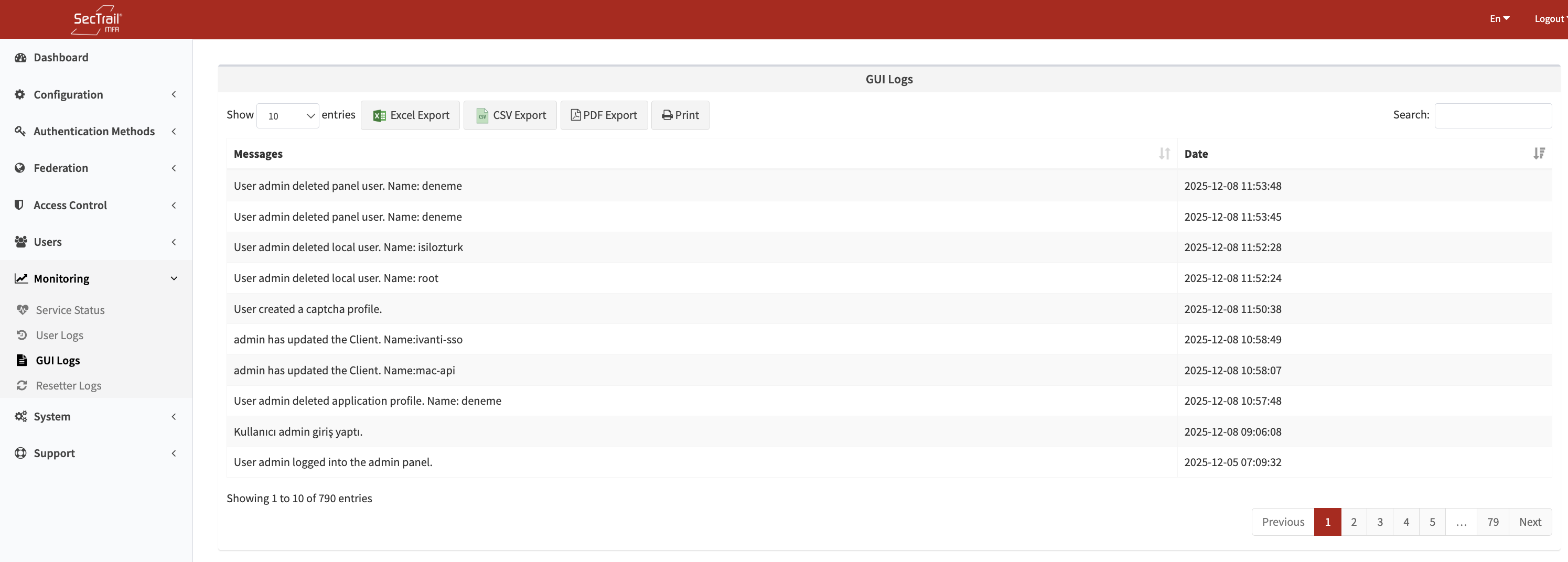
Task: Expand the Configuration sidebar menu
Action: (x=96, y=94)
